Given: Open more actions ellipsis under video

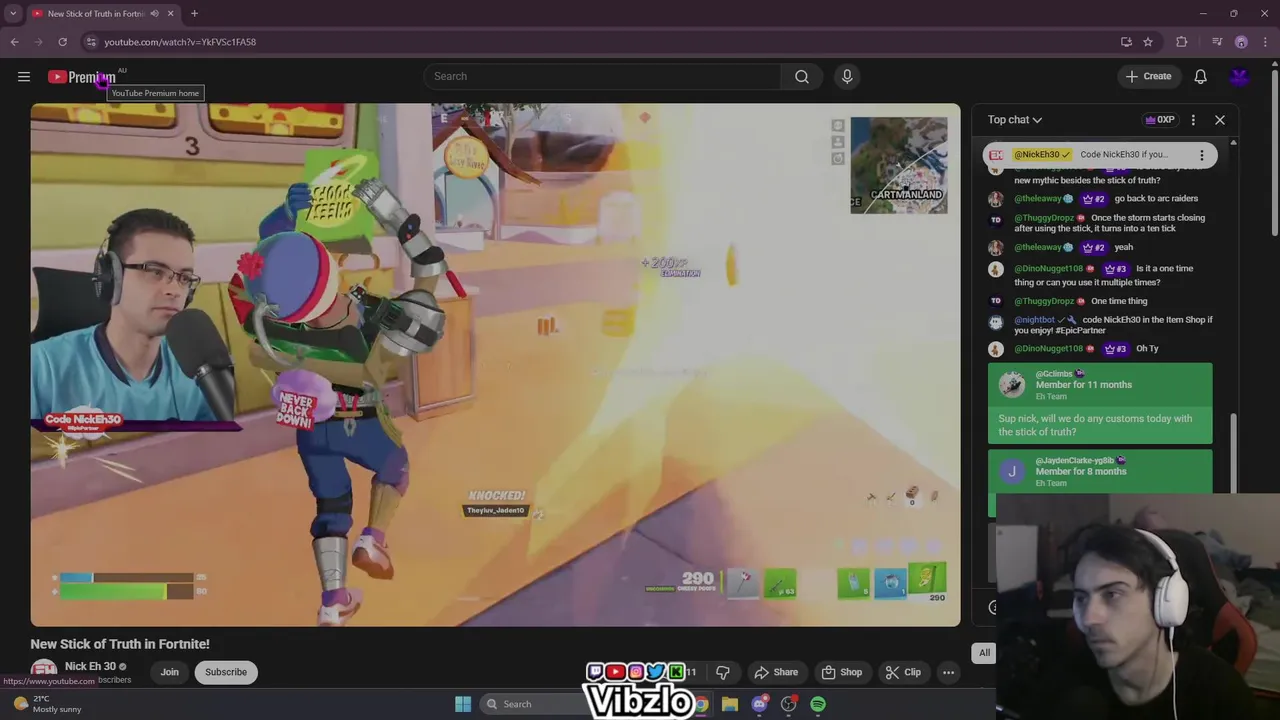Looking at the screenshot, I should click(x=948, y=672).
